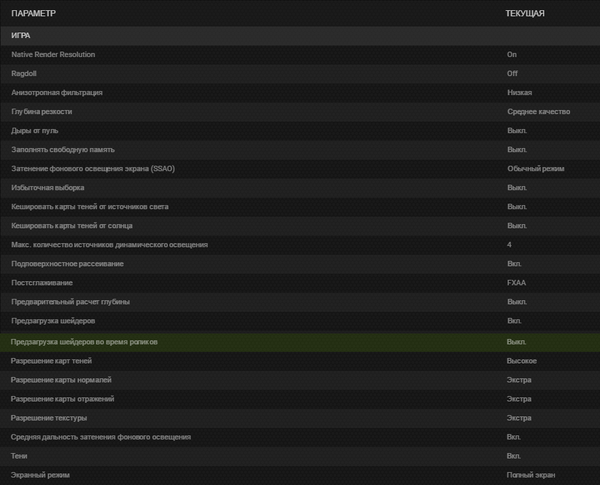Toggle Вкл. value for Подповерхностное рассеивание
The height and width of the screenshot is (485, 600).
click(515, 264)
